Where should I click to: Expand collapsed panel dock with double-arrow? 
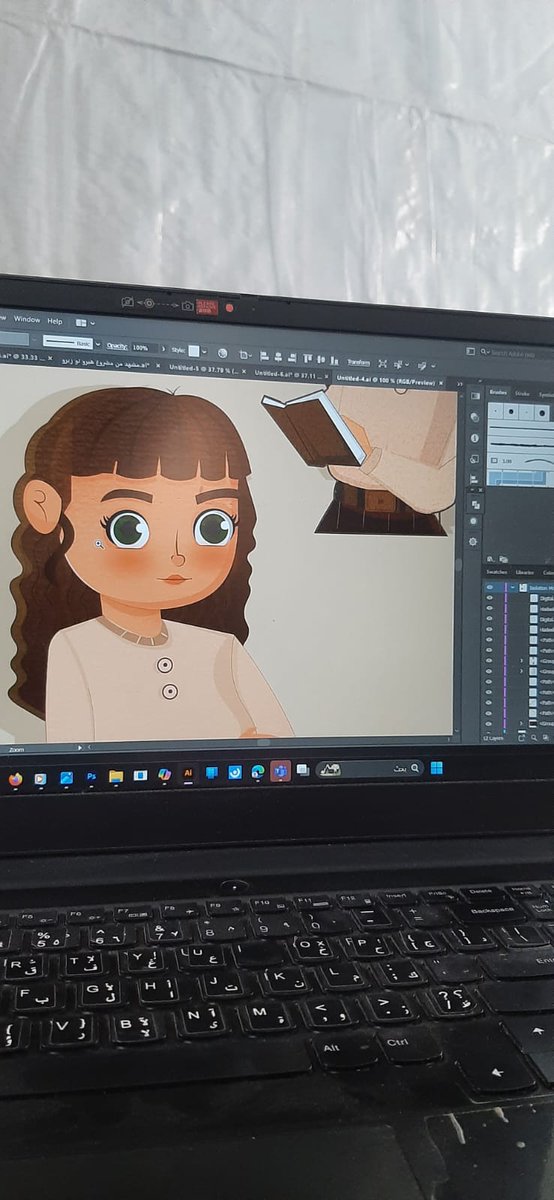point(460,384)
